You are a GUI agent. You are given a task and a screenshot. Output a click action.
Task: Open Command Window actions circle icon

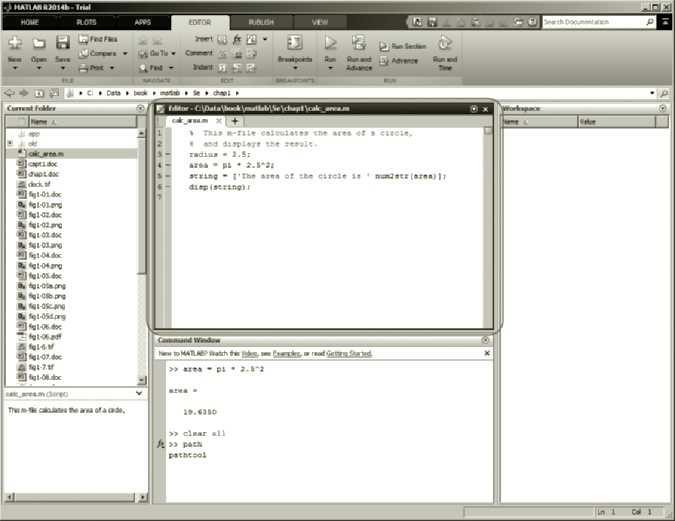pos(485,340)
